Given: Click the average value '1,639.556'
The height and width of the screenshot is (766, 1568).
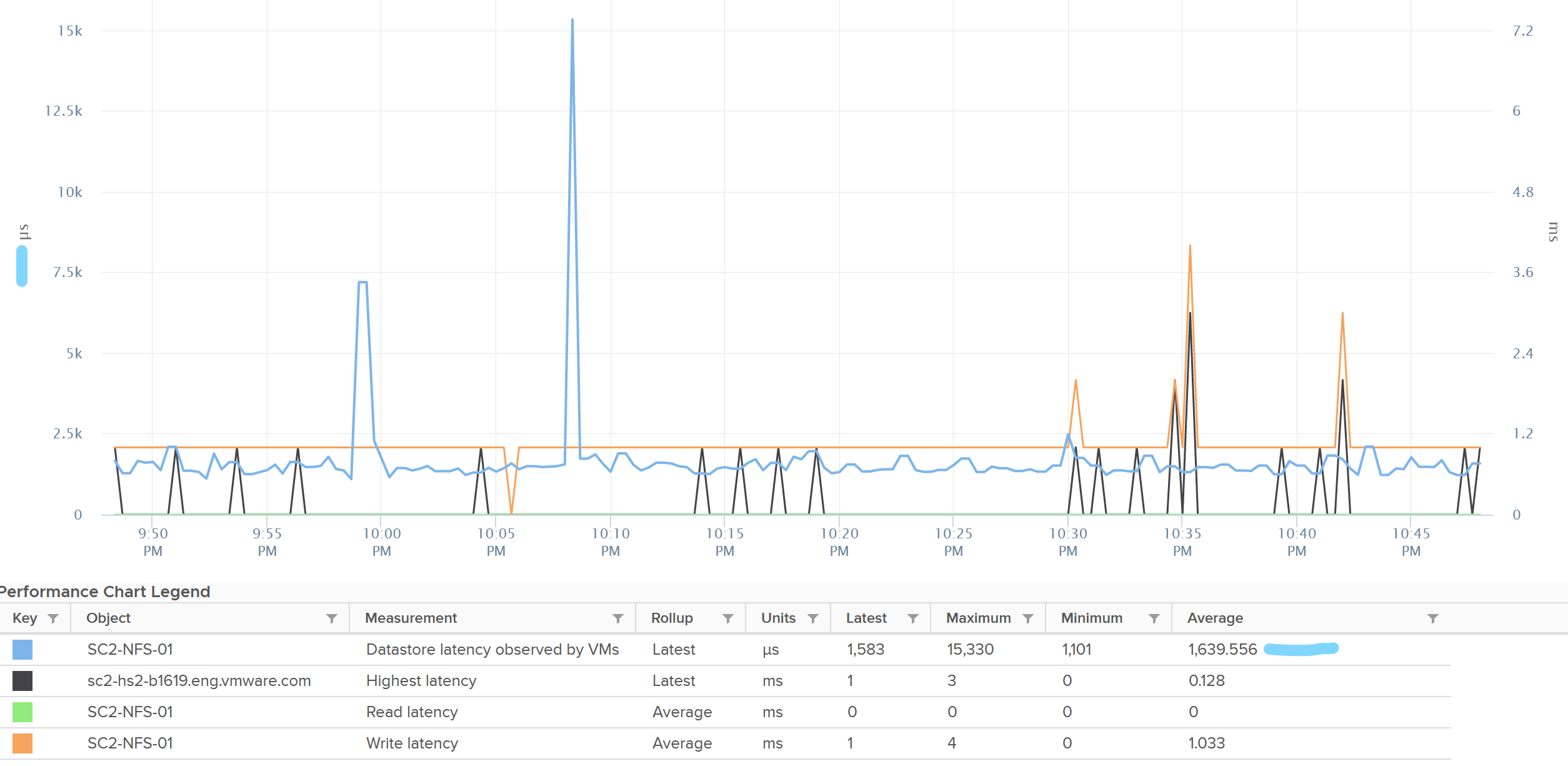Looking at the screenshot, I should coord(1222,650).
